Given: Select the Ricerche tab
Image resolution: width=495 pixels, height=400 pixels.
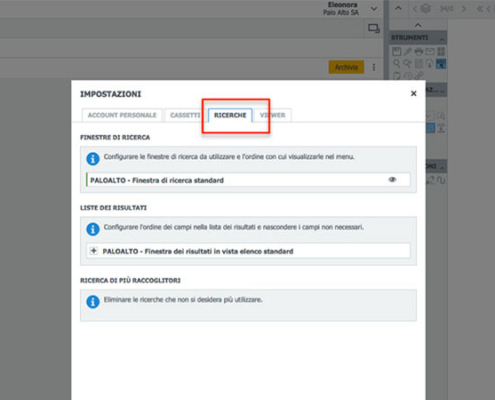Looking at the screenshot, I should pyautogui.click(x=230, y=115).
